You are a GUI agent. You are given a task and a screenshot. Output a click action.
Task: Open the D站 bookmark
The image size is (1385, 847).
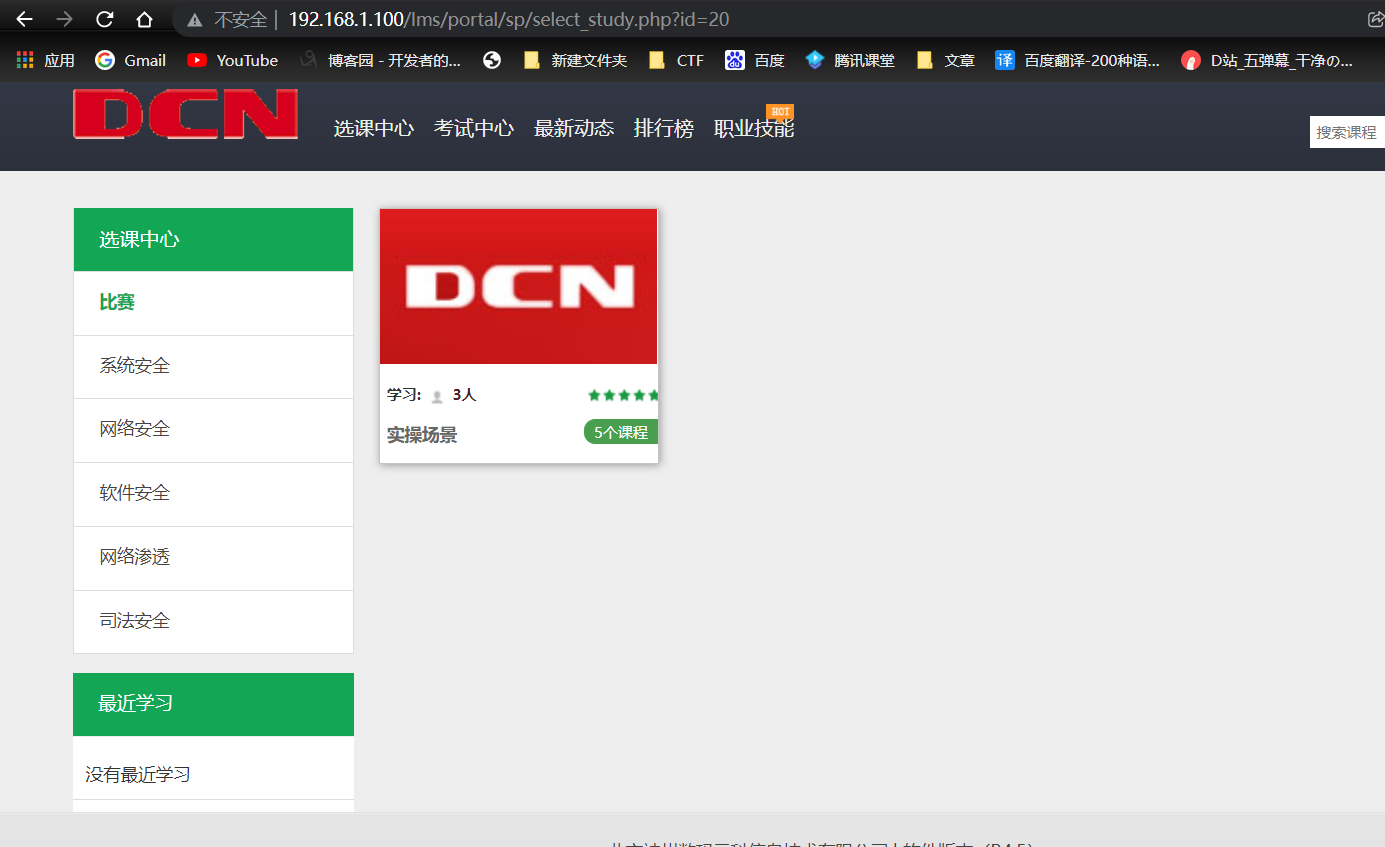(1267, 60)
